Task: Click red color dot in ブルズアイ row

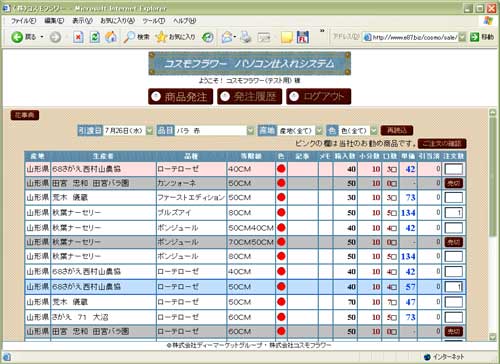Action: coord(281,213)
